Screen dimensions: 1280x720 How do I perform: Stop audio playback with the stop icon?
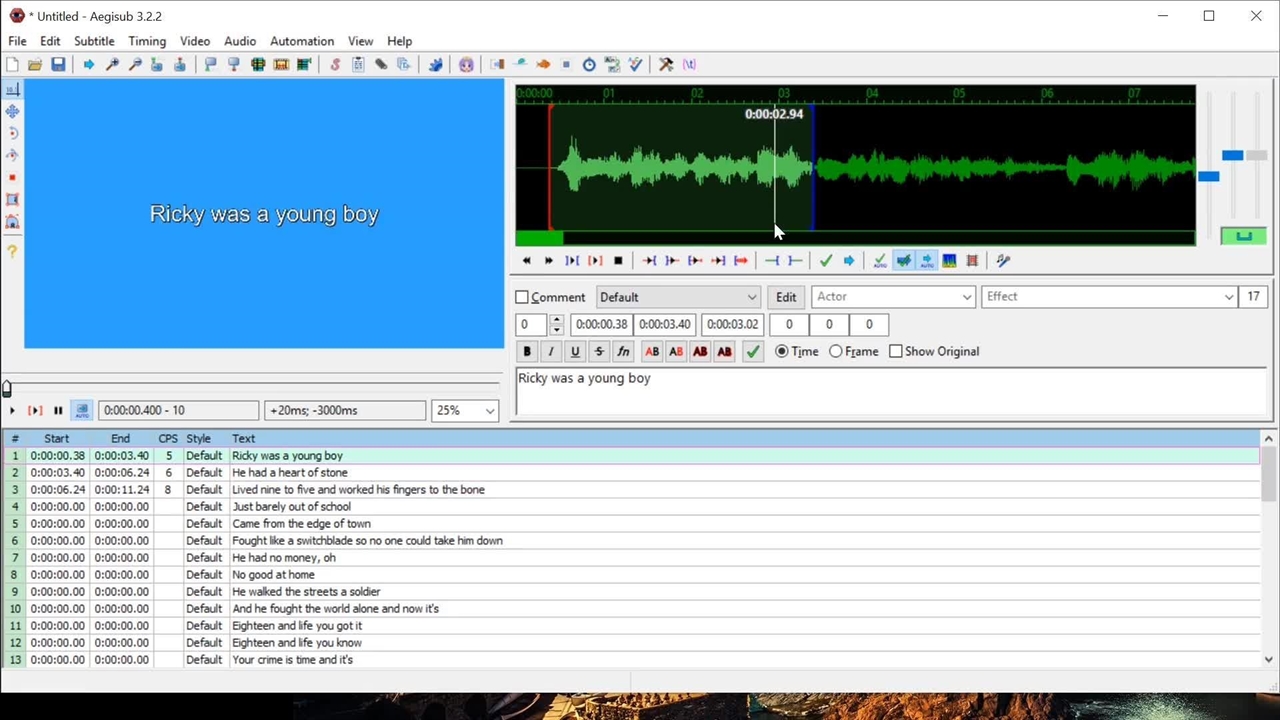pyautogui.click(x=618, y=261)
